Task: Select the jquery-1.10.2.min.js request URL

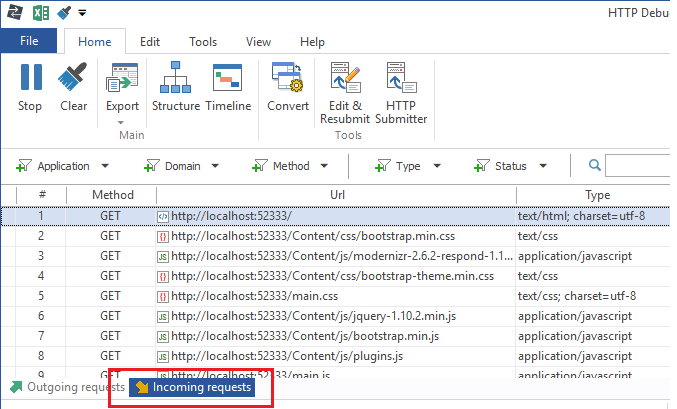Action: [313, 316]
